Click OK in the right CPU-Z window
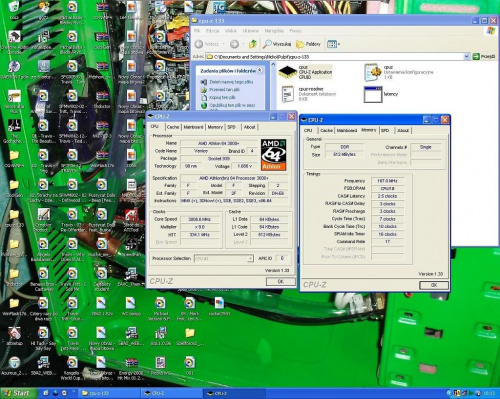 434,285
